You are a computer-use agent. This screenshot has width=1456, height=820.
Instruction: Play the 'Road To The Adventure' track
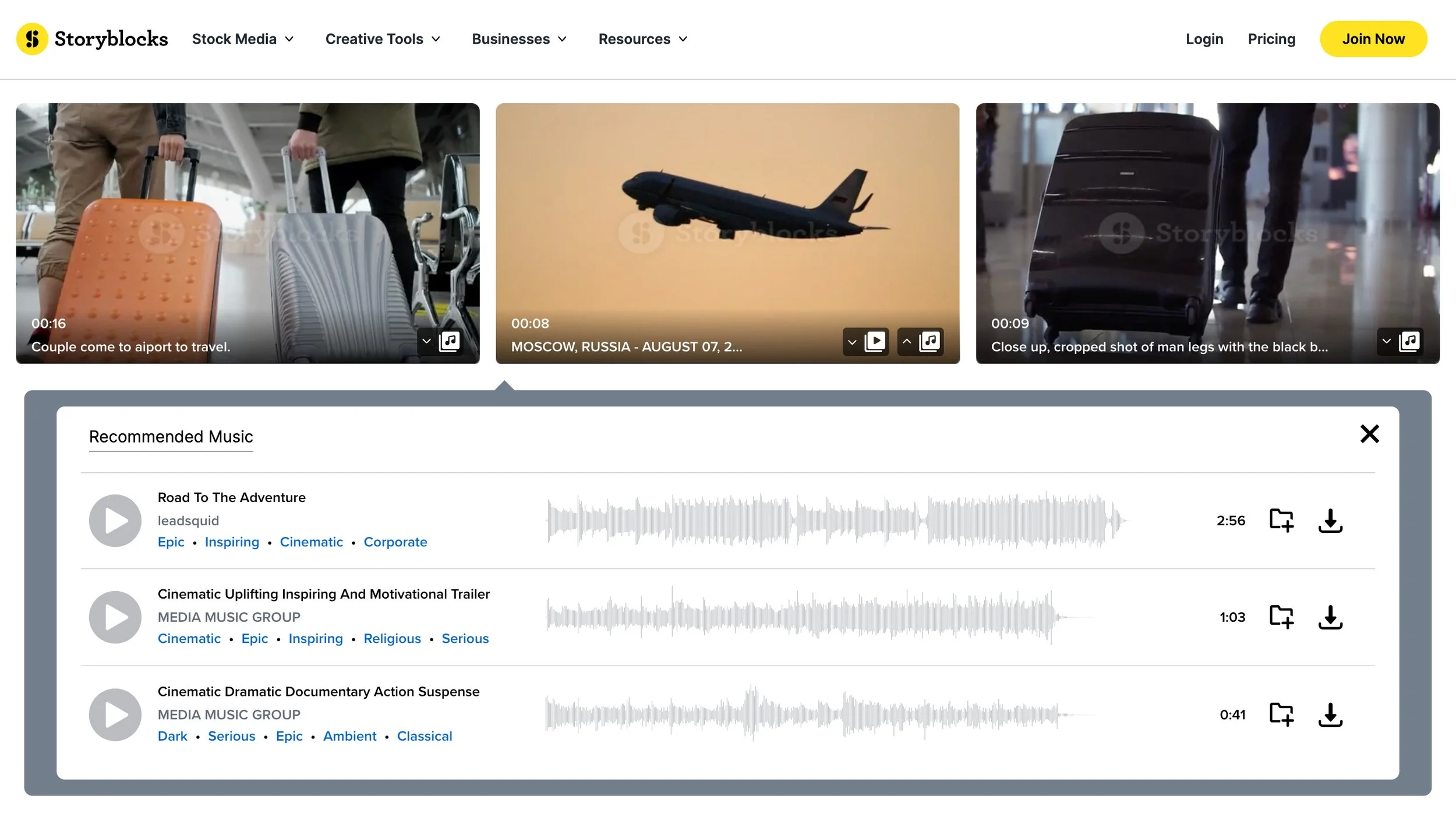(115, 520)
